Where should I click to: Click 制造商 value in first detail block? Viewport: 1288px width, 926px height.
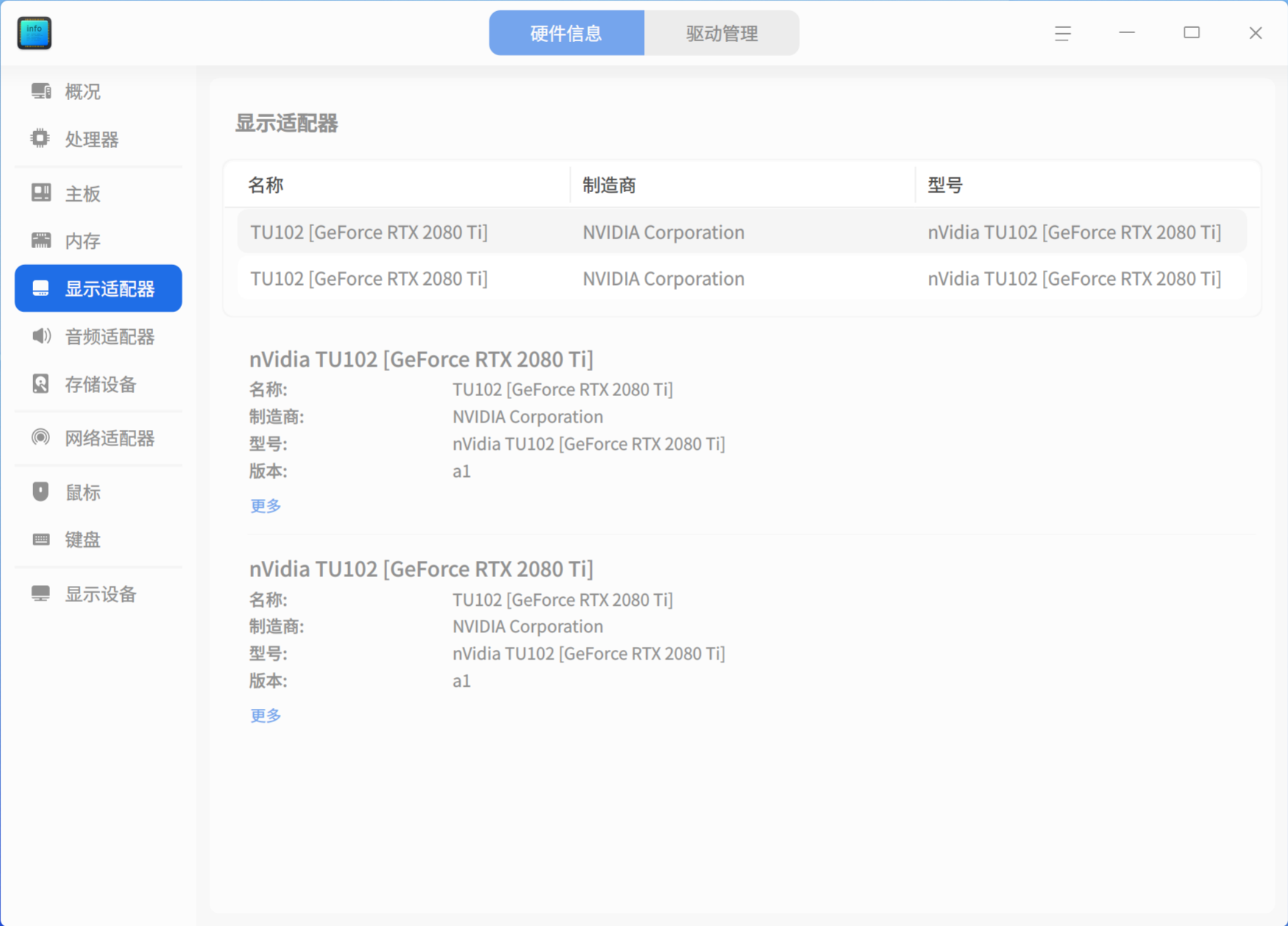(x=528, y=417)
